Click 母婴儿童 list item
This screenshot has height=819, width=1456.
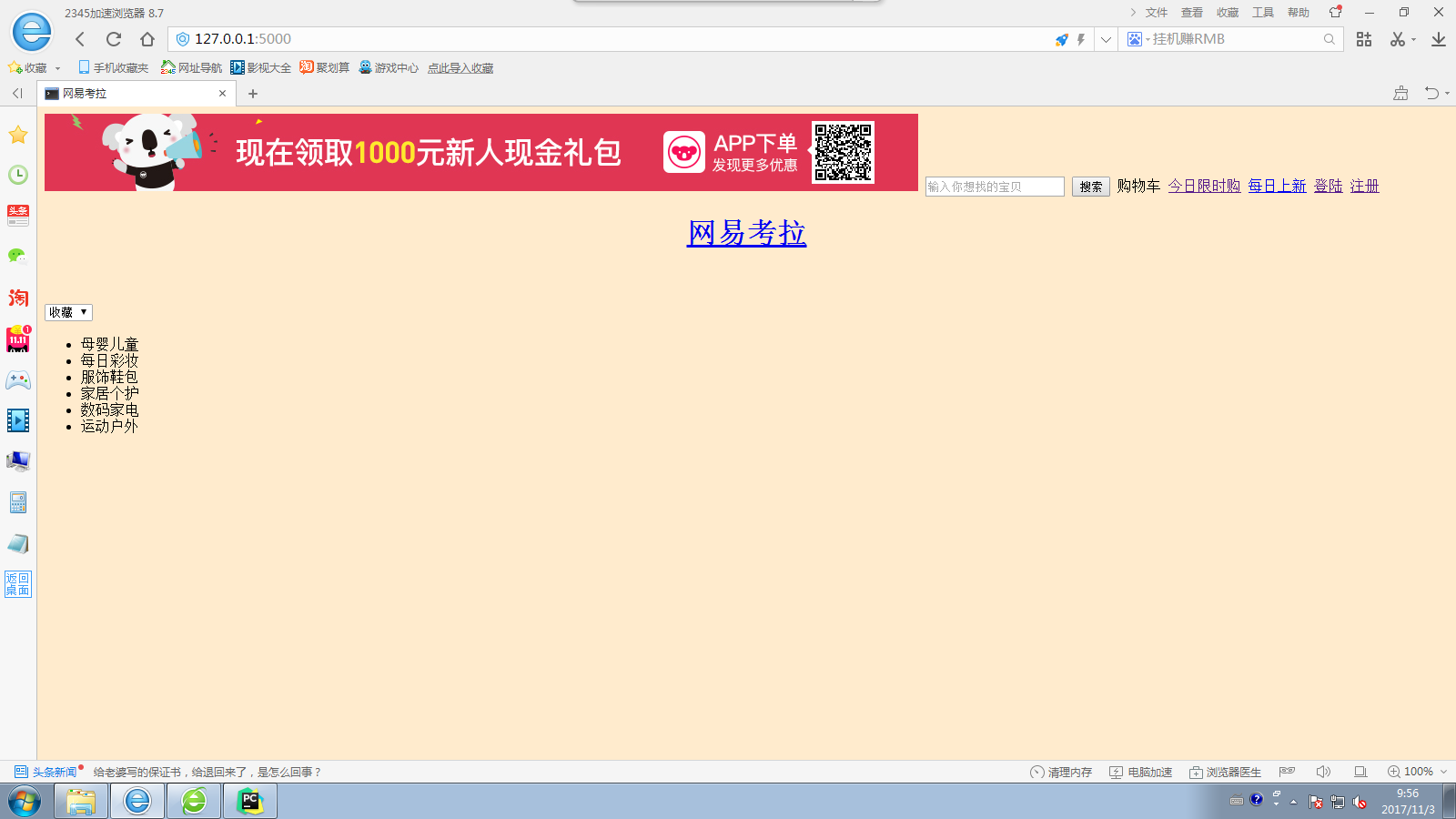(109, 344)
